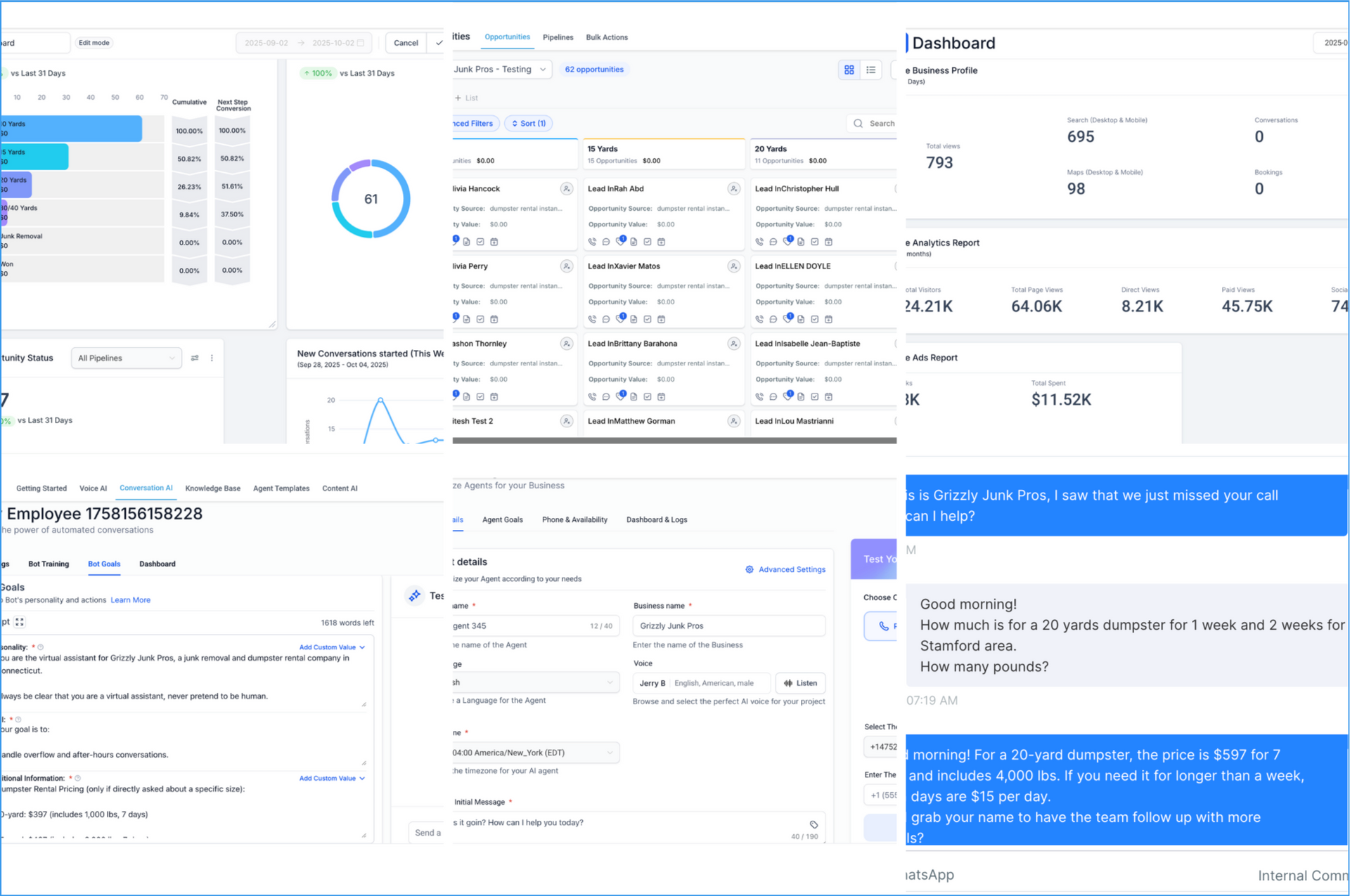Click call icon on Lead InRah Abd card
The image size is (1350, 896).
click(x=592, y=242)
